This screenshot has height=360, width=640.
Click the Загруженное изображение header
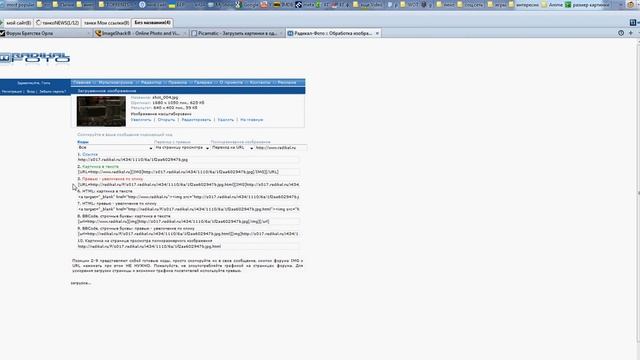click(107, 91)
